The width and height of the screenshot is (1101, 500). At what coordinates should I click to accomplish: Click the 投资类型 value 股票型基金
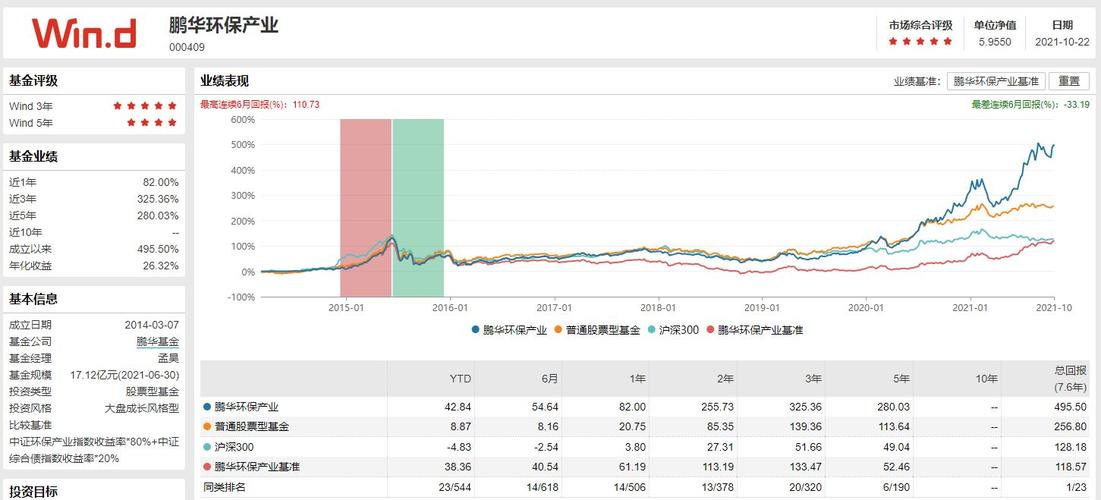152,391
